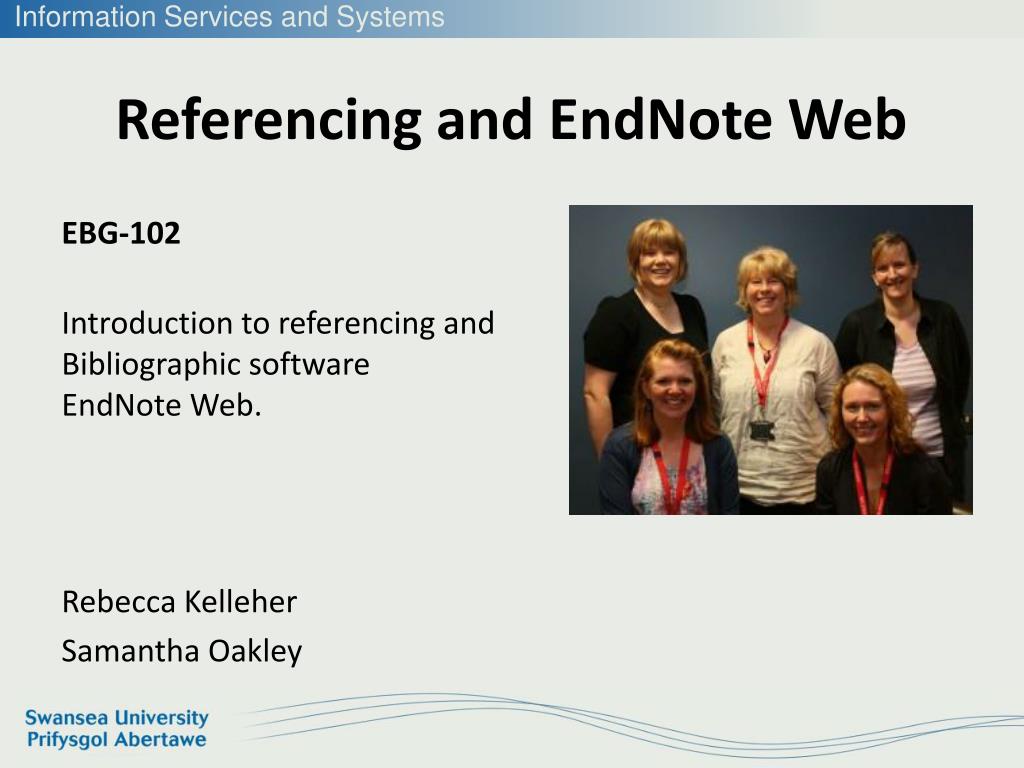Click the red lanyard on the center woman
Image resolution: width=1024 pixels, height=768 pixels.
pyautogui.click(x=765, y=366)
